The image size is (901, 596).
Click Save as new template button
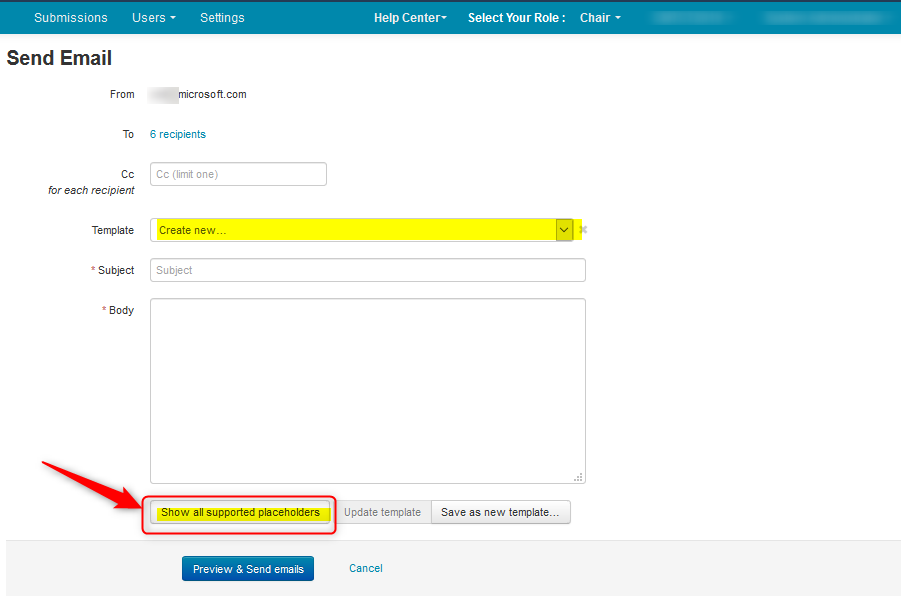500,512
